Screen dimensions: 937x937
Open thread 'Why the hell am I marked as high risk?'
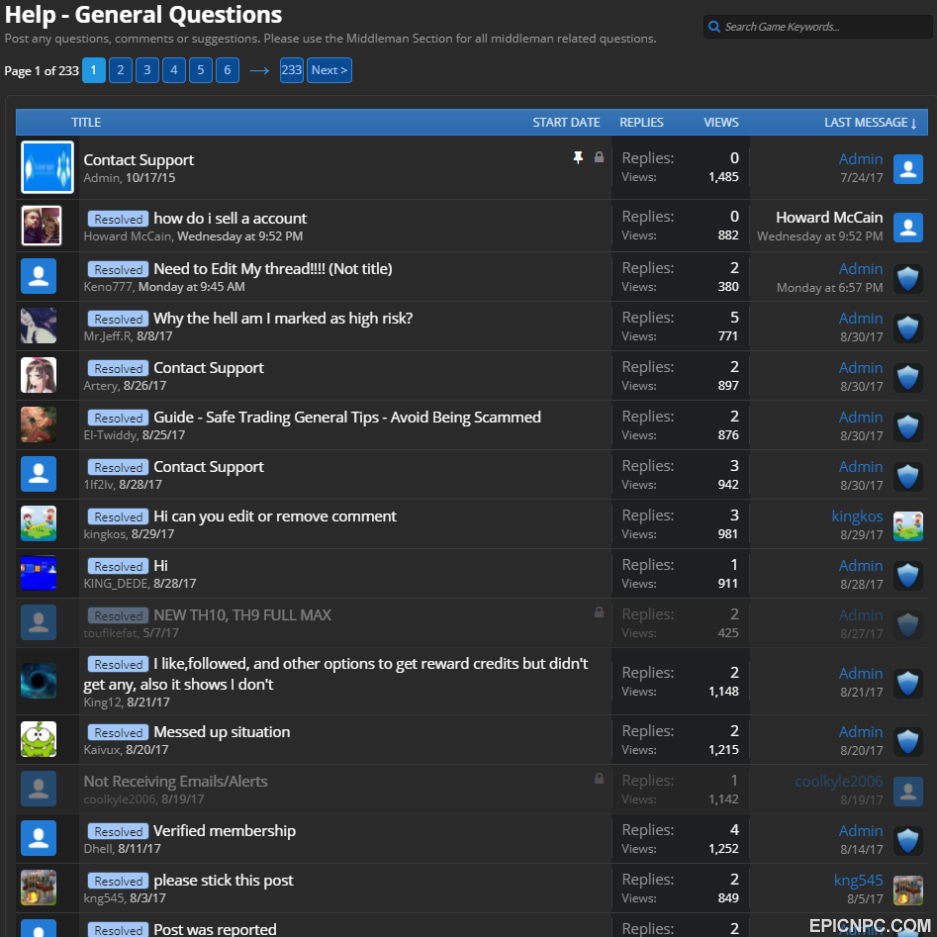[283, 319]
